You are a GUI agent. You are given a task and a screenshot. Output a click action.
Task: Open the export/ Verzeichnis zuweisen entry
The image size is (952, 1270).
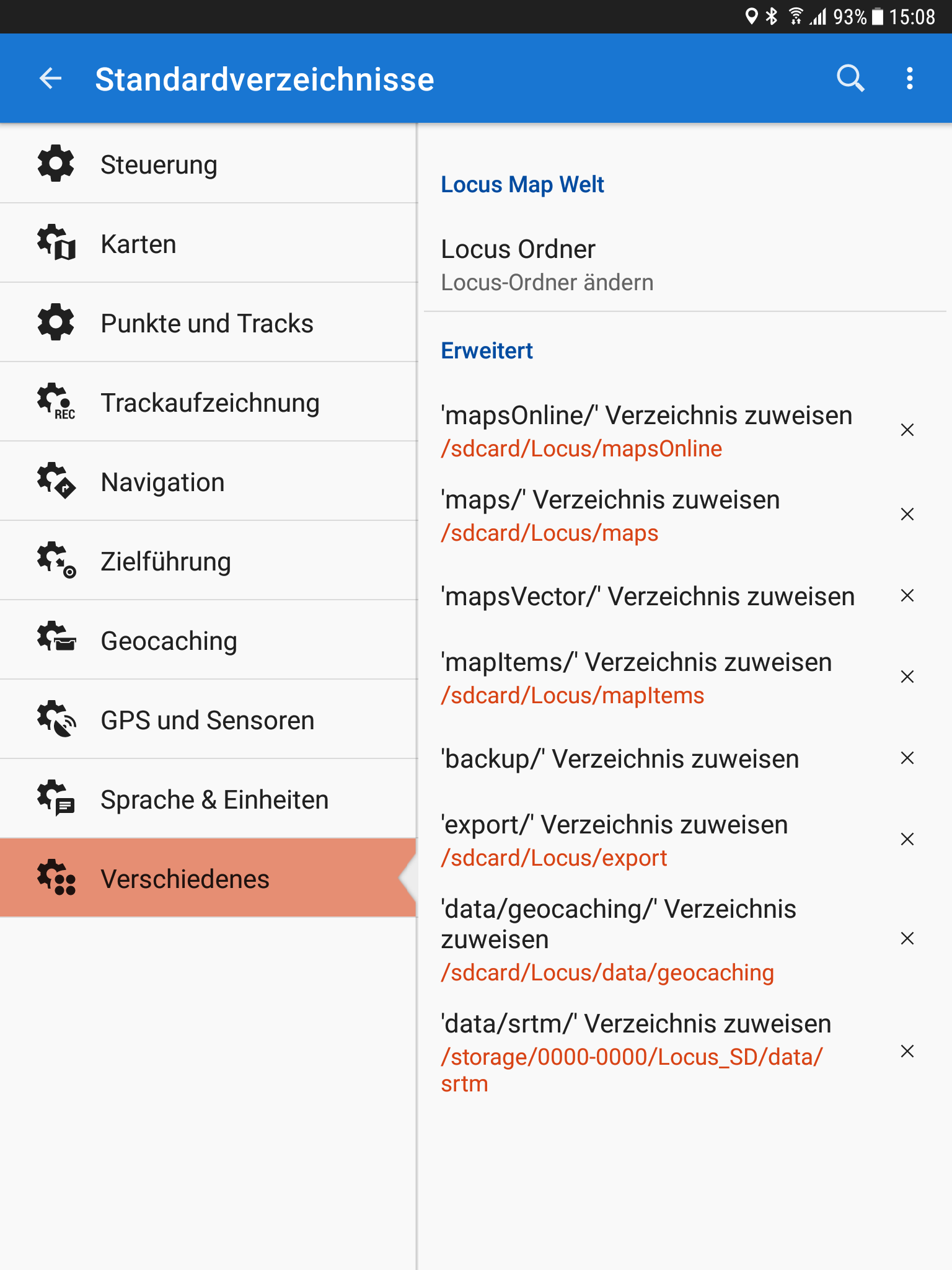point(614,840)
